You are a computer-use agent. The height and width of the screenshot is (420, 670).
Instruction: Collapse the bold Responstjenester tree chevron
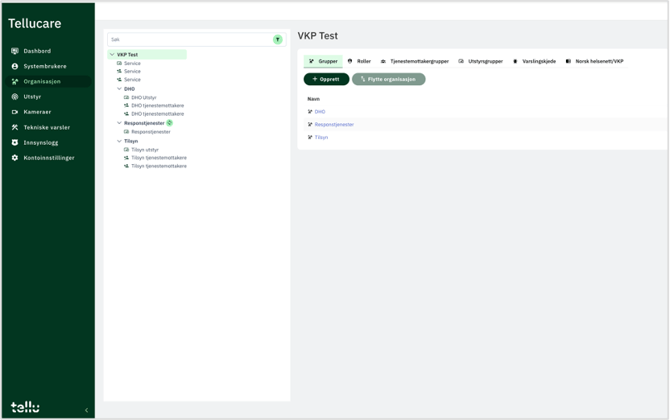(119, 123)
